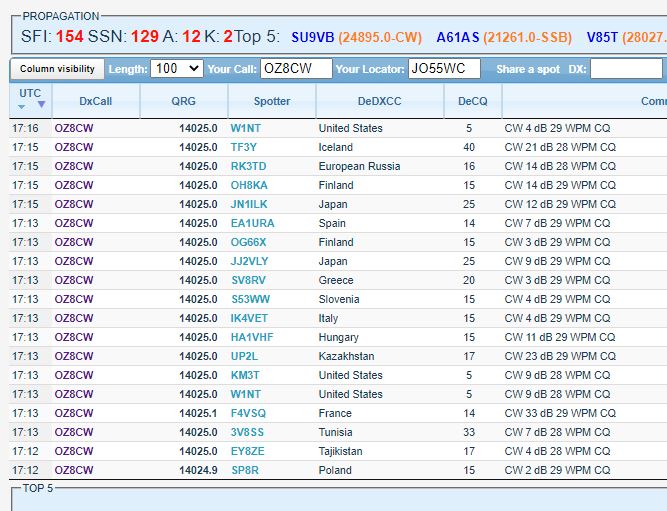This screenshot has height=511, width=667.
Task: Edit the Your Call field OZ8CW
Action: coord(296,69)
